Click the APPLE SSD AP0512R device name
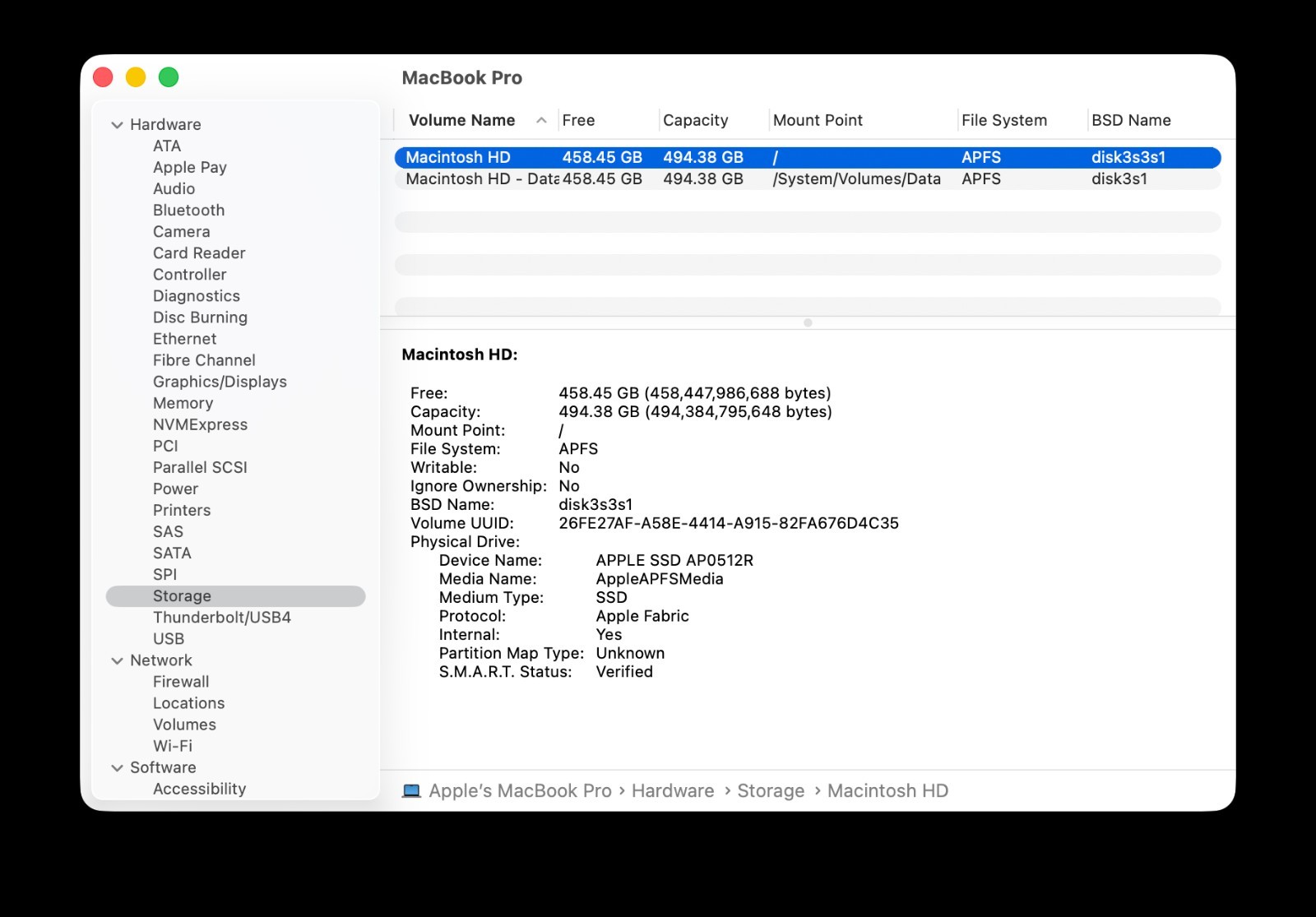 (674, 560)
